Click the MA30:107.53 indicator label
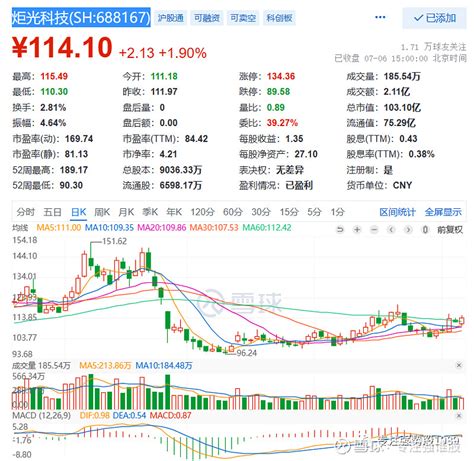This screenshot has width=474, height=461. (214, 228)
